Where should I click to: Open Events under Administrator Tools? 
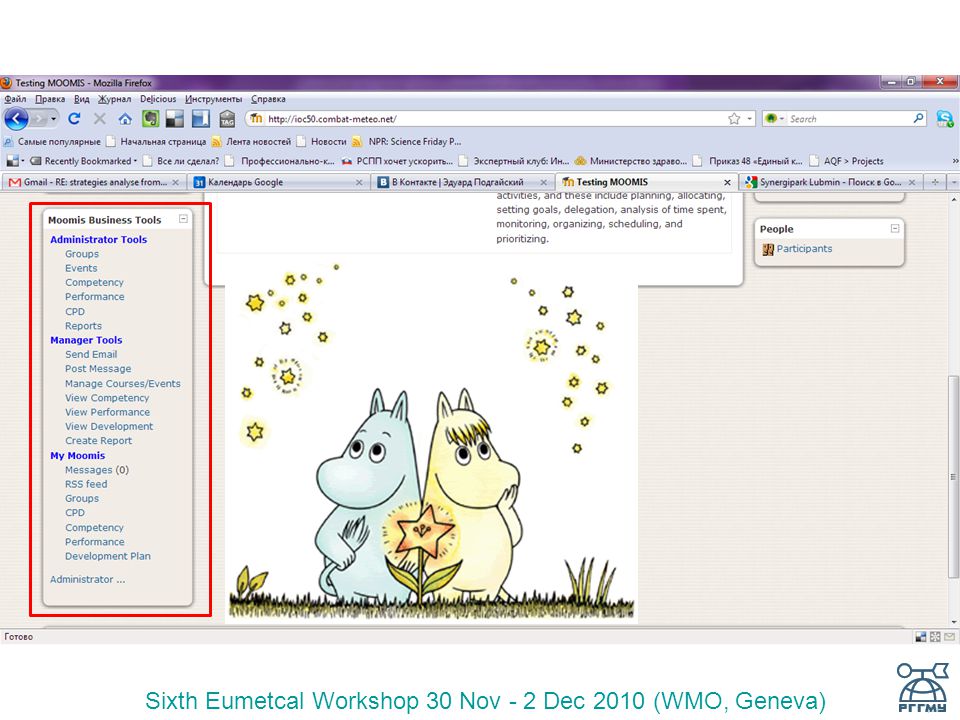81,268
